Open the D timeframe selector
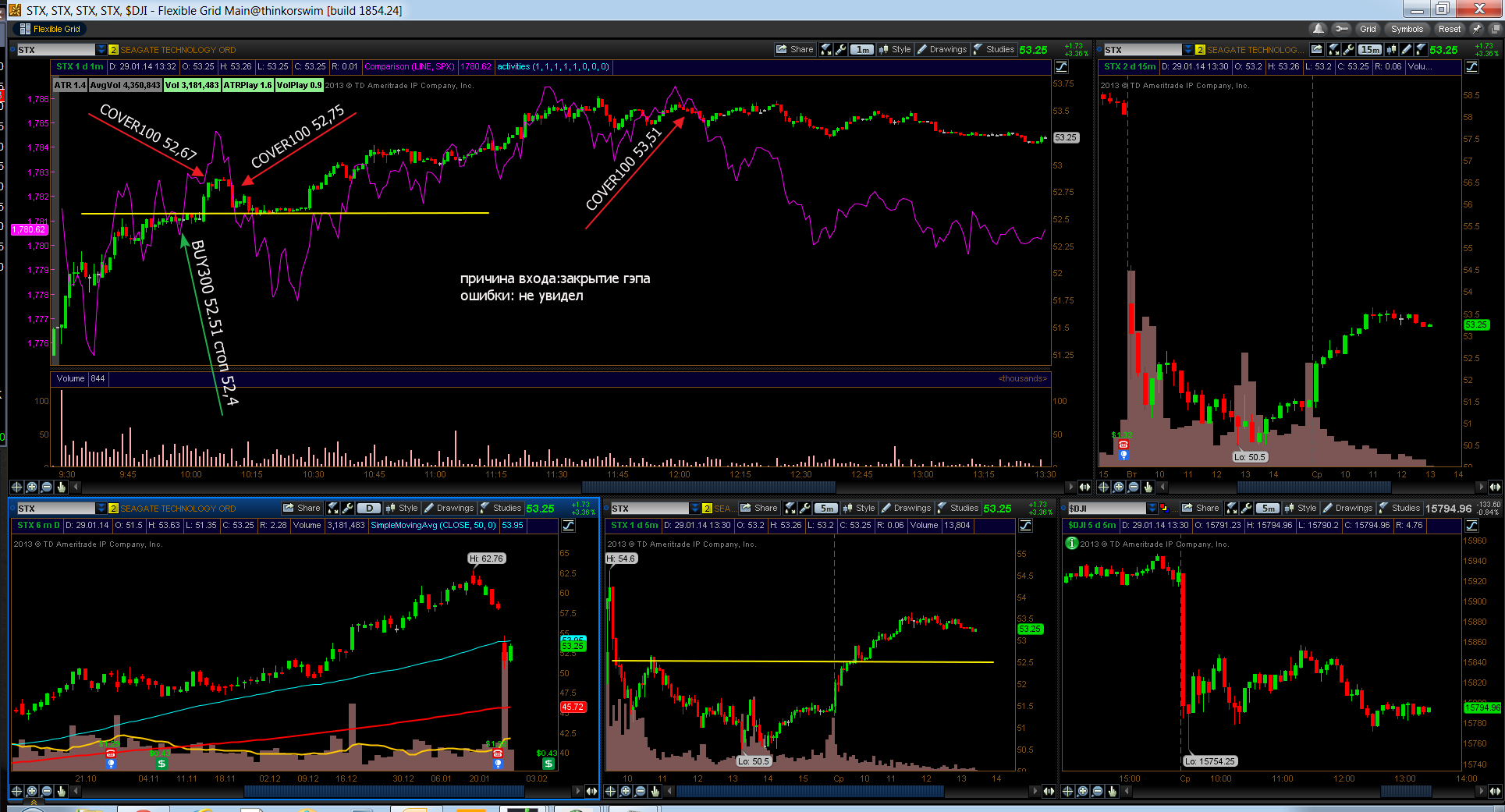Viewport: 1505px width, 812px height. point(369,508)
